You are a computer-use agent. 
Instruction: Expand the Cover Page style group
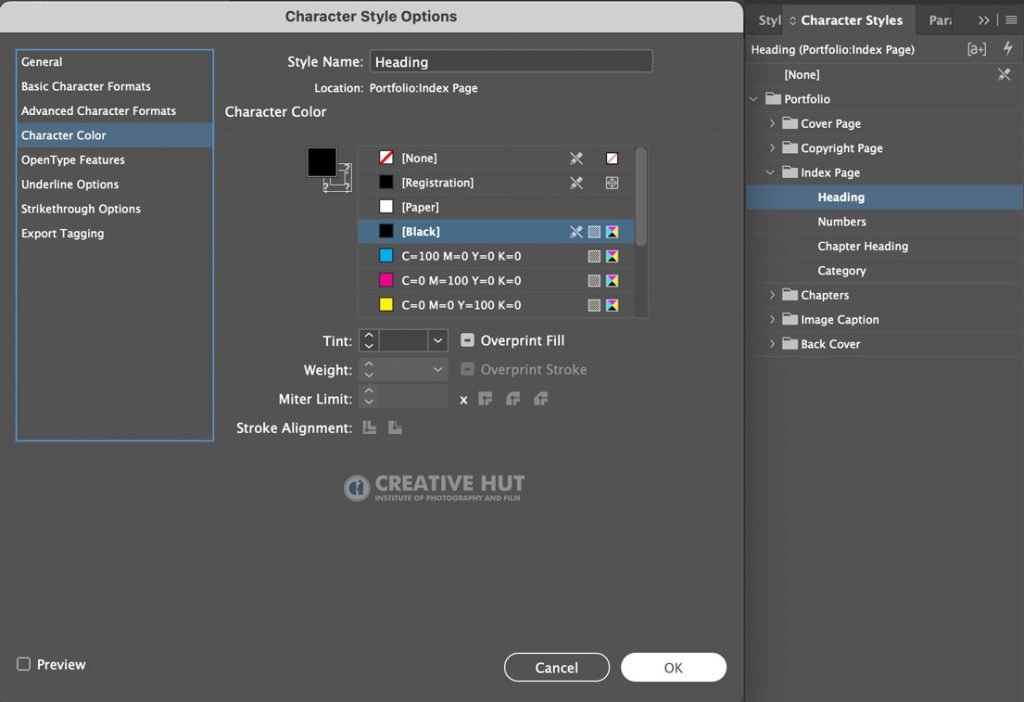click(x=772, y=123)
